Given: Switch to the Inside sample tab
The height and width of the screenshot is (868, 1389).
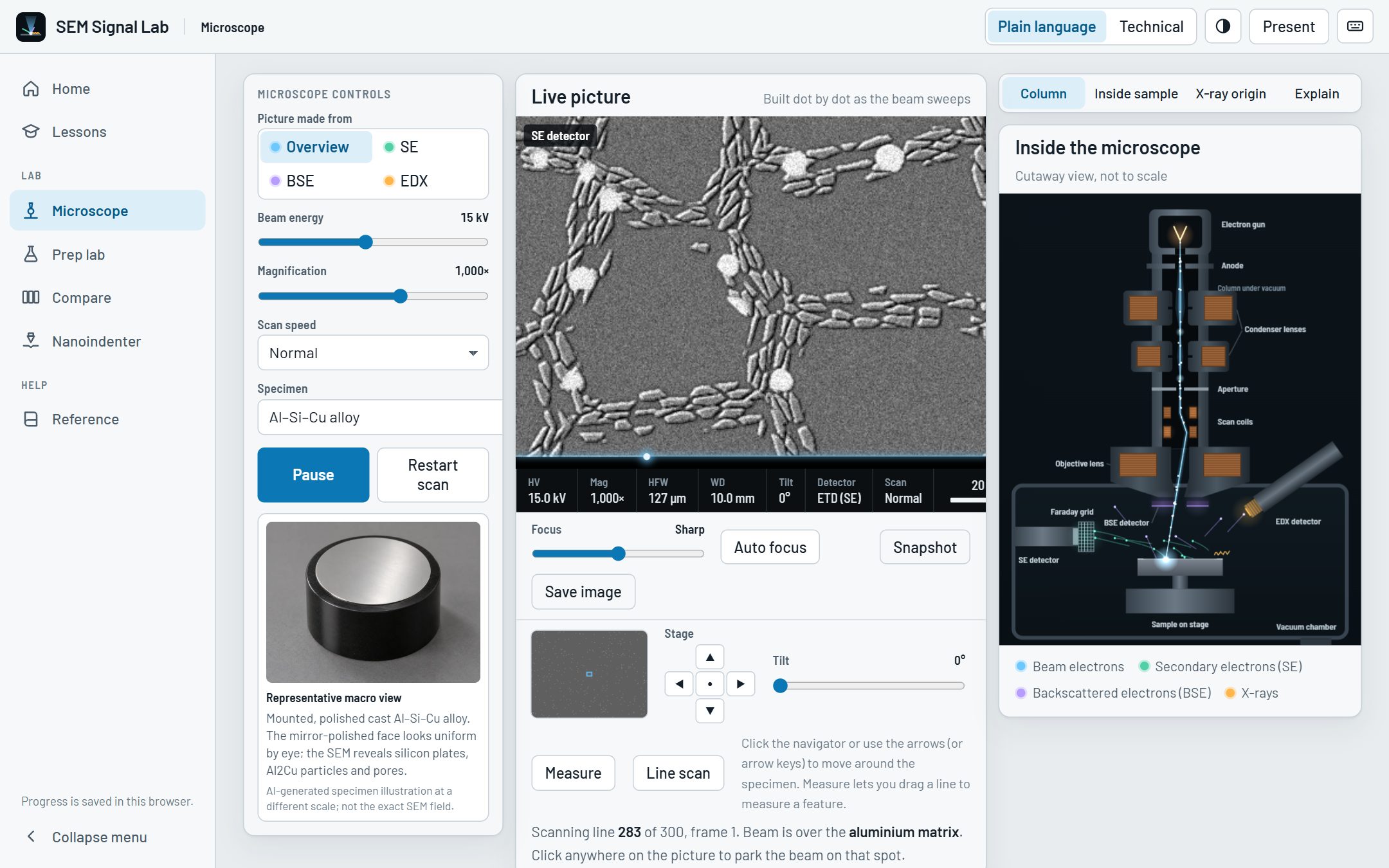Looking at the screenshot, I should tap(1136, 94).
